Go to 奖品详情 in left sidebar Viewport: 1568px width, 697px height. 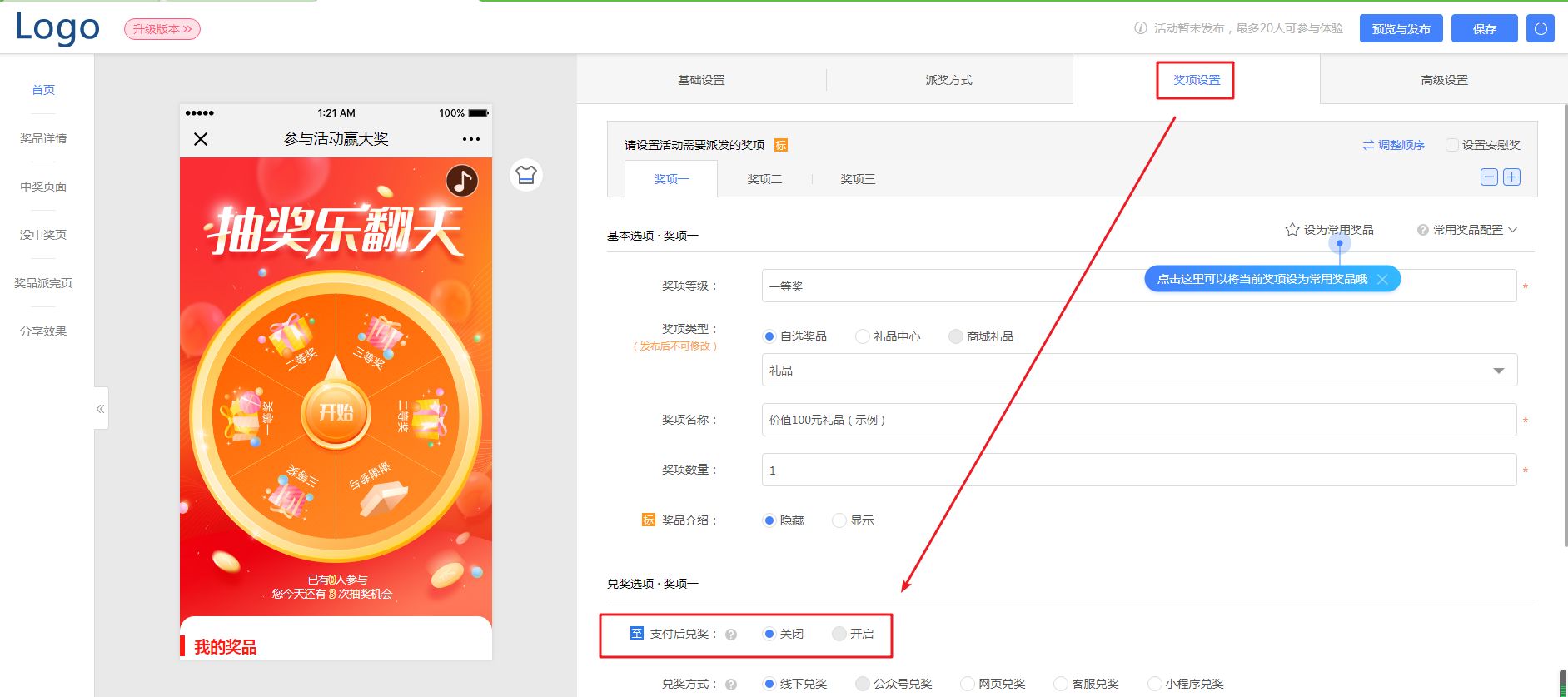pyautogui.click(x=43, y=138)
